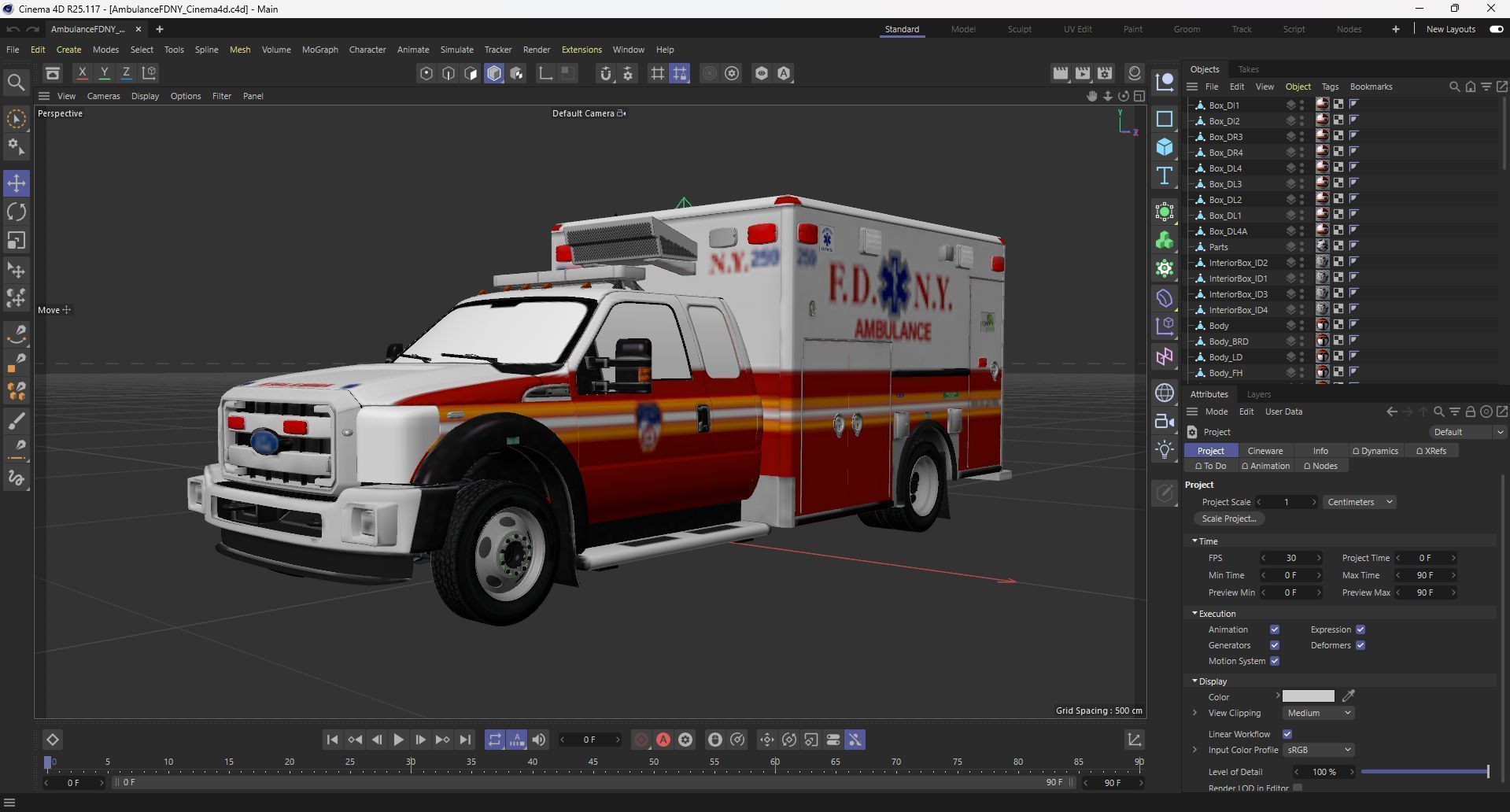Click the Enable Snap magnet icon

[605, 73]
